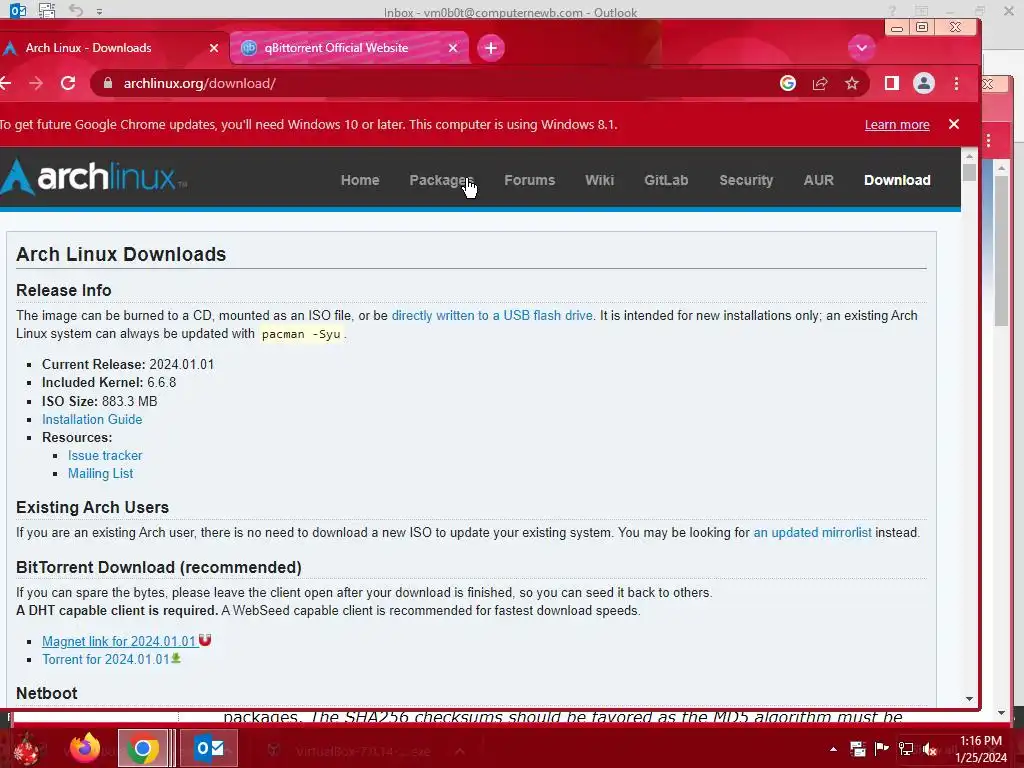Click Magnet link for 2024.01.01

click(x=120, y=641)
